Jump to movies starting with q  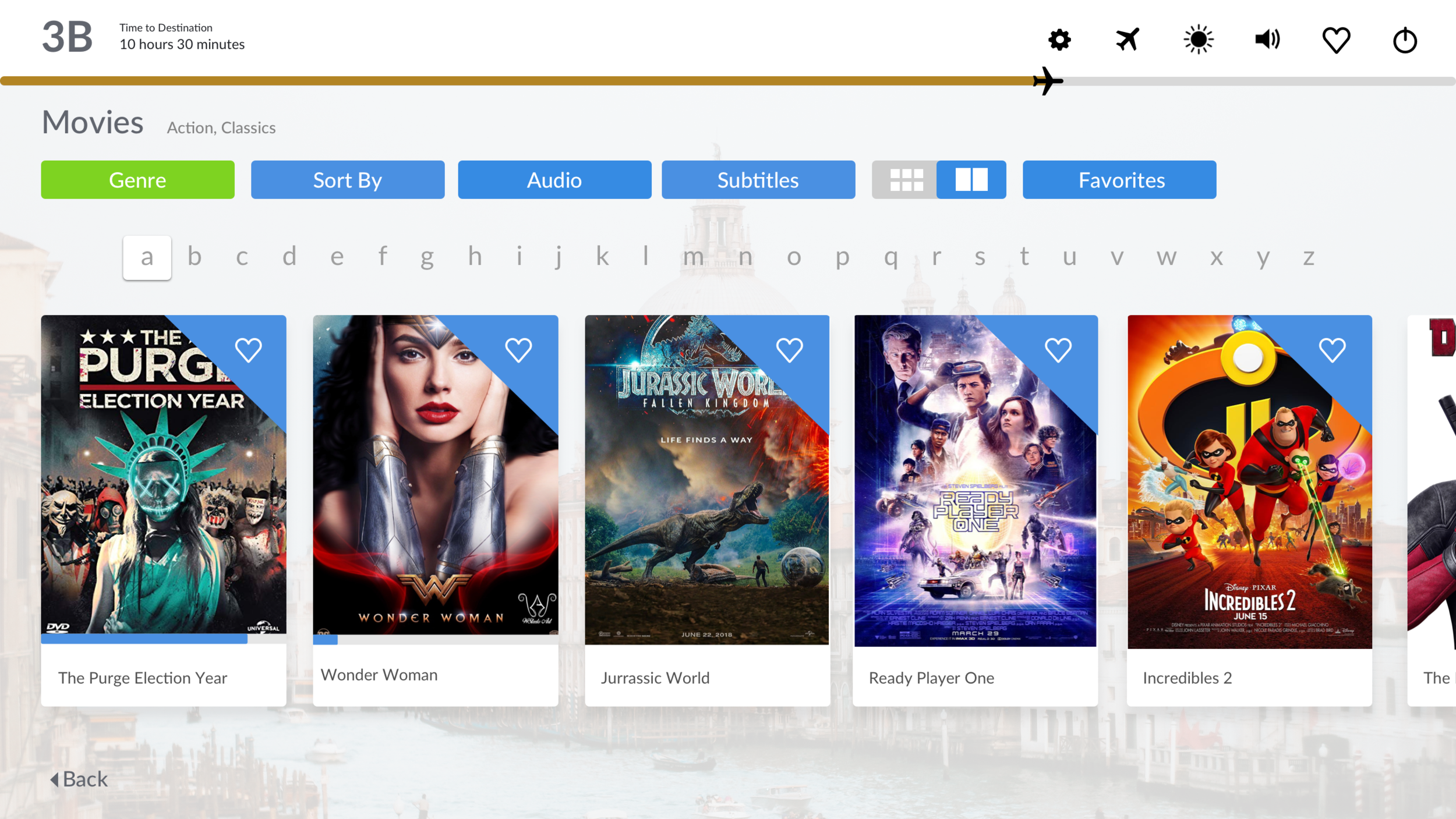point(890,258)
